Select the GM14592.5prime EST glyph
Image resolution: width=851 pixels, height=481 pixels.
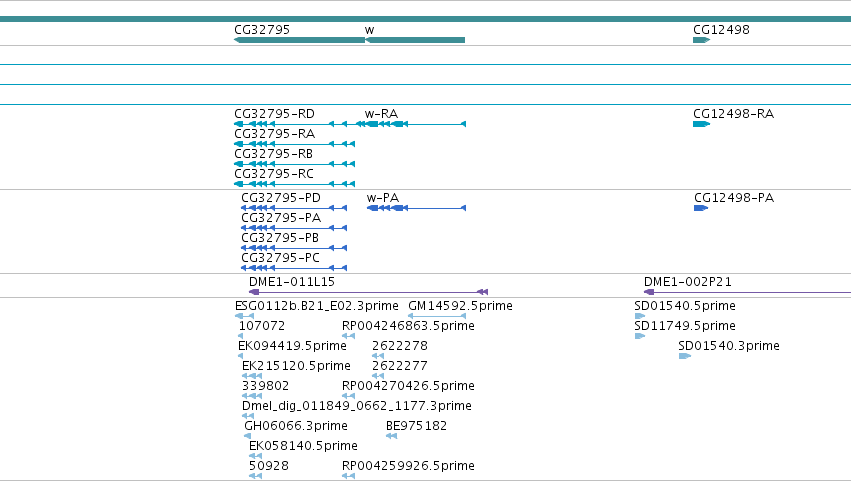click(x=437, y=316)
